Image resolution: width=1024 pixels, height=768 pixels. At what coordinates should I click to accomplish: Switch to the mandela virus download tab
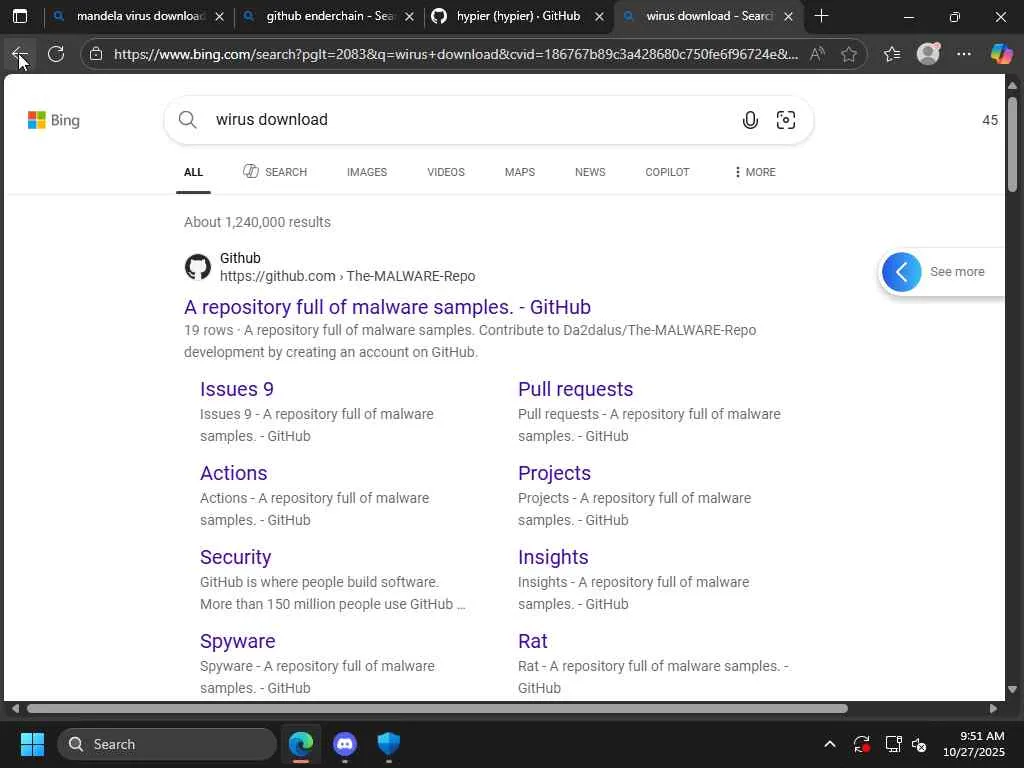[140, 16]
